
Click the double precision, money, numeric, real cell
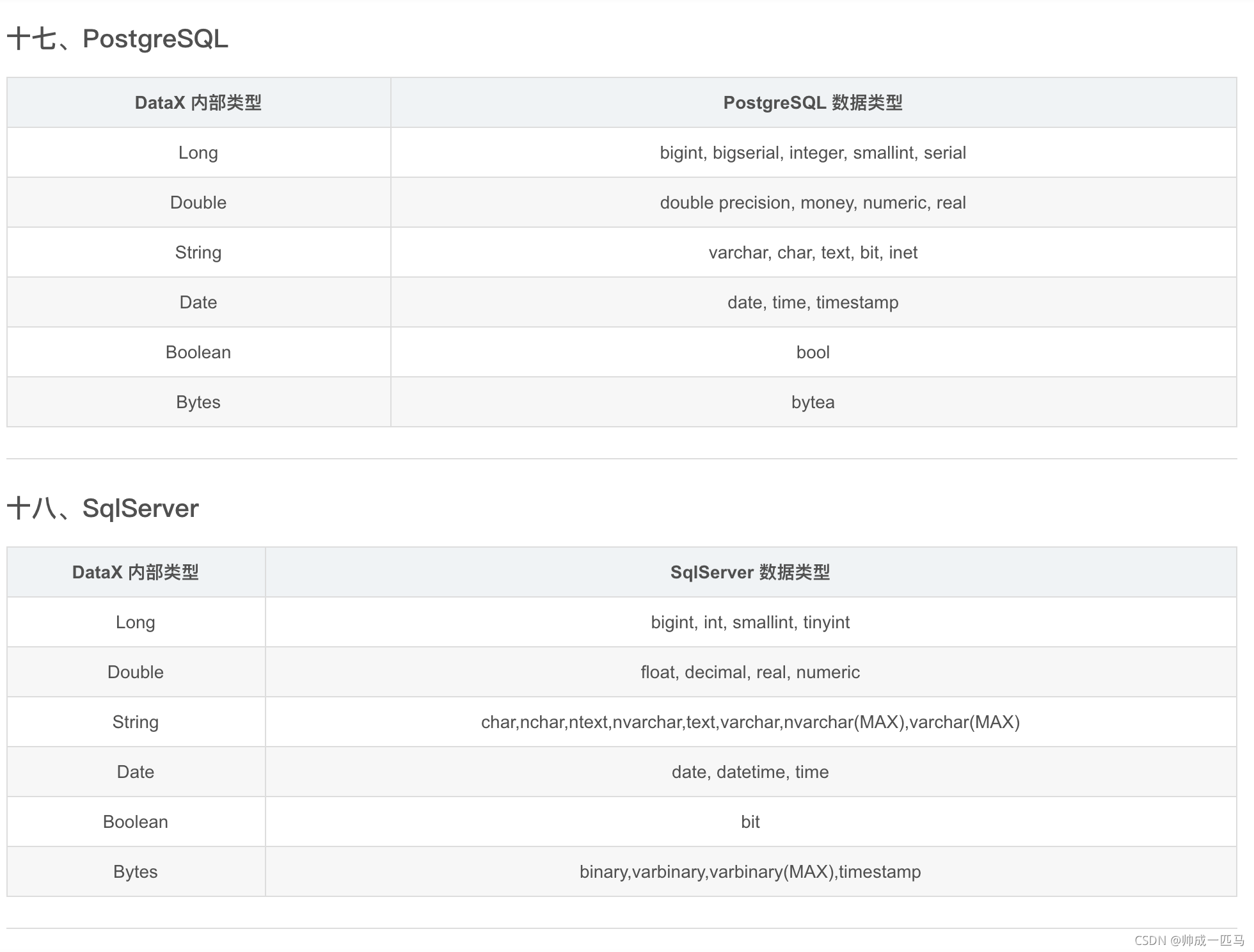pyautogui.click(x=813, y=203)
